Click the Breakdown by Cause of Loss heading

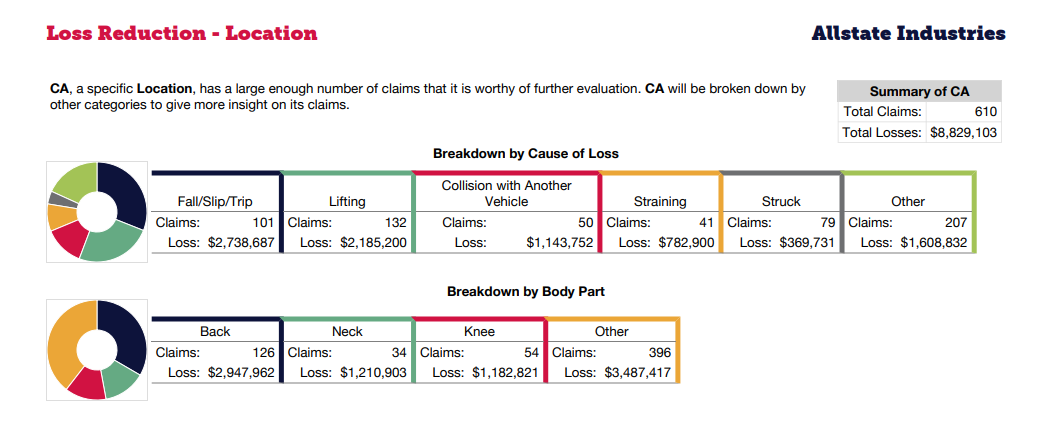tap(526, 154)
